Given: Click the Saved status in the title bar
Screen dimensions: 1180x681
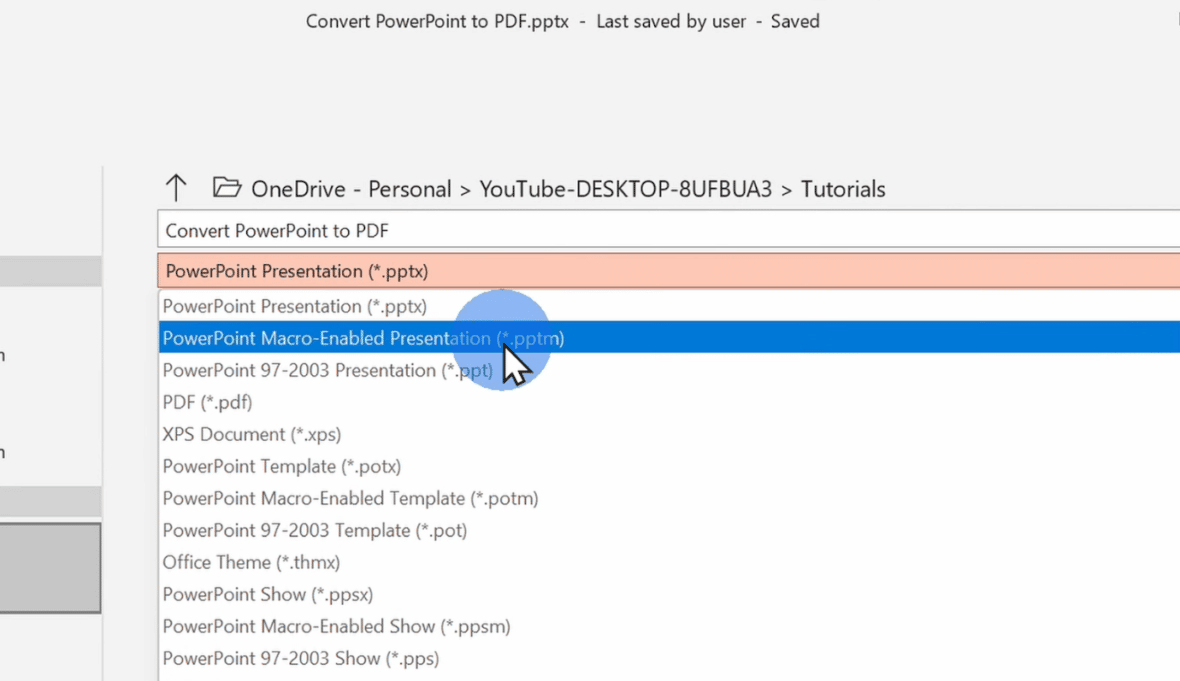Looking at the screenshot, I should [x=795, y=21].
